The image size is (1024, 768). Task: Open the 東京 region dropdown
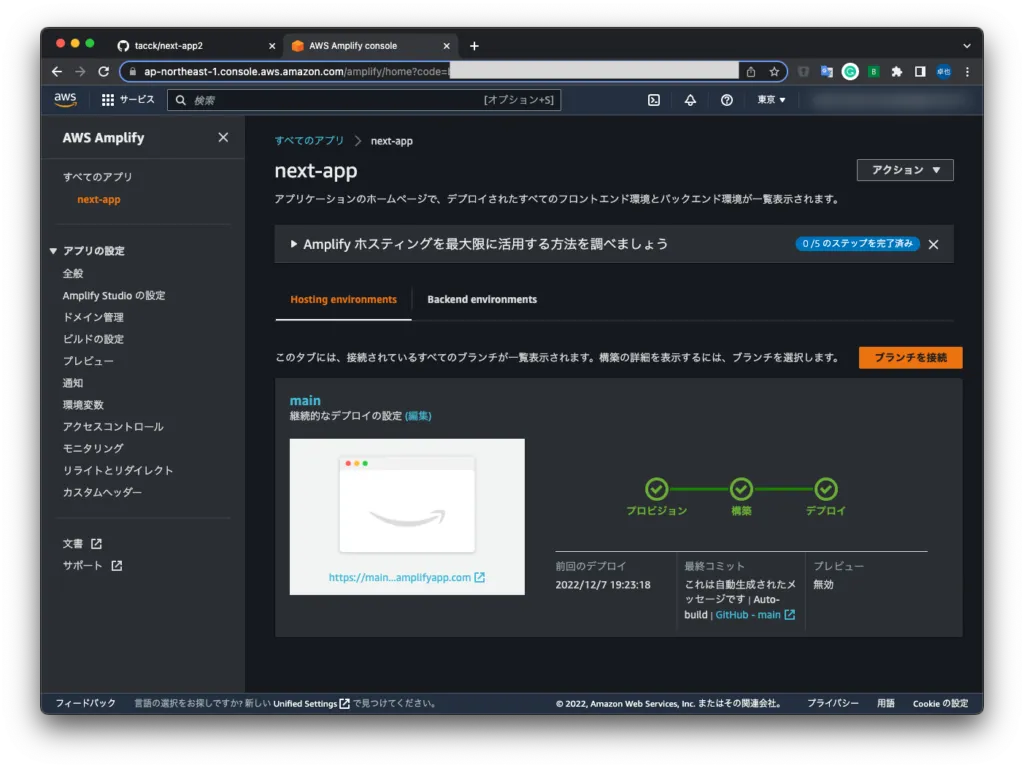point(771,100)
